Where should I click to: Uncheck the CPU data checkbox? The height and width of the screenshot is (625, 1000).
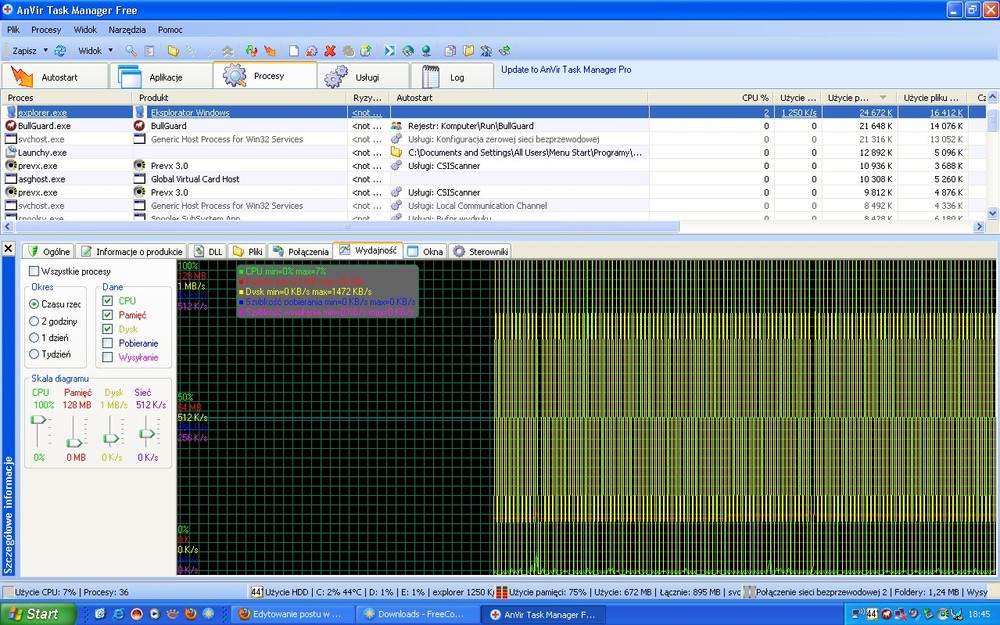pyautogui.click(x=107, y=300)
